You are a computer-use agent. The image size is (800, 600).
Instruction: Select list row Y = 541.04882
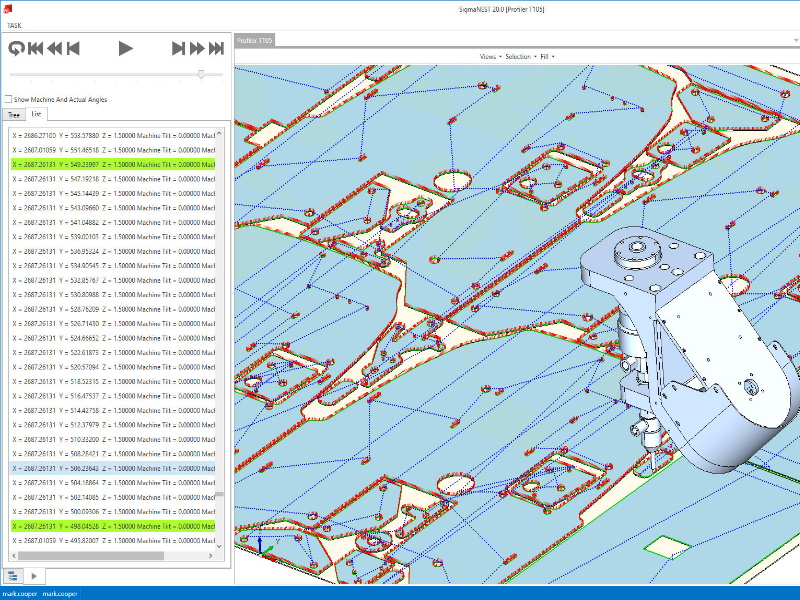pyautogui.click(x=113, y=222)
